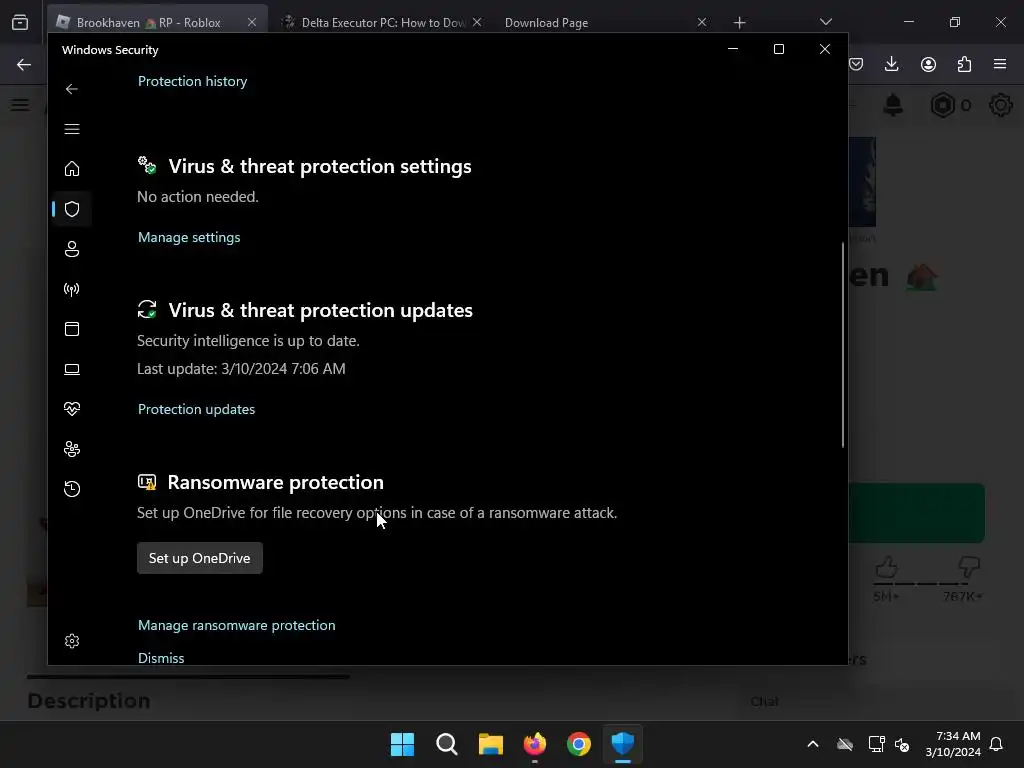Select Virus & threat protection shield icon
The height and width of the screenshot is (768, 1024).
[72, 209]
